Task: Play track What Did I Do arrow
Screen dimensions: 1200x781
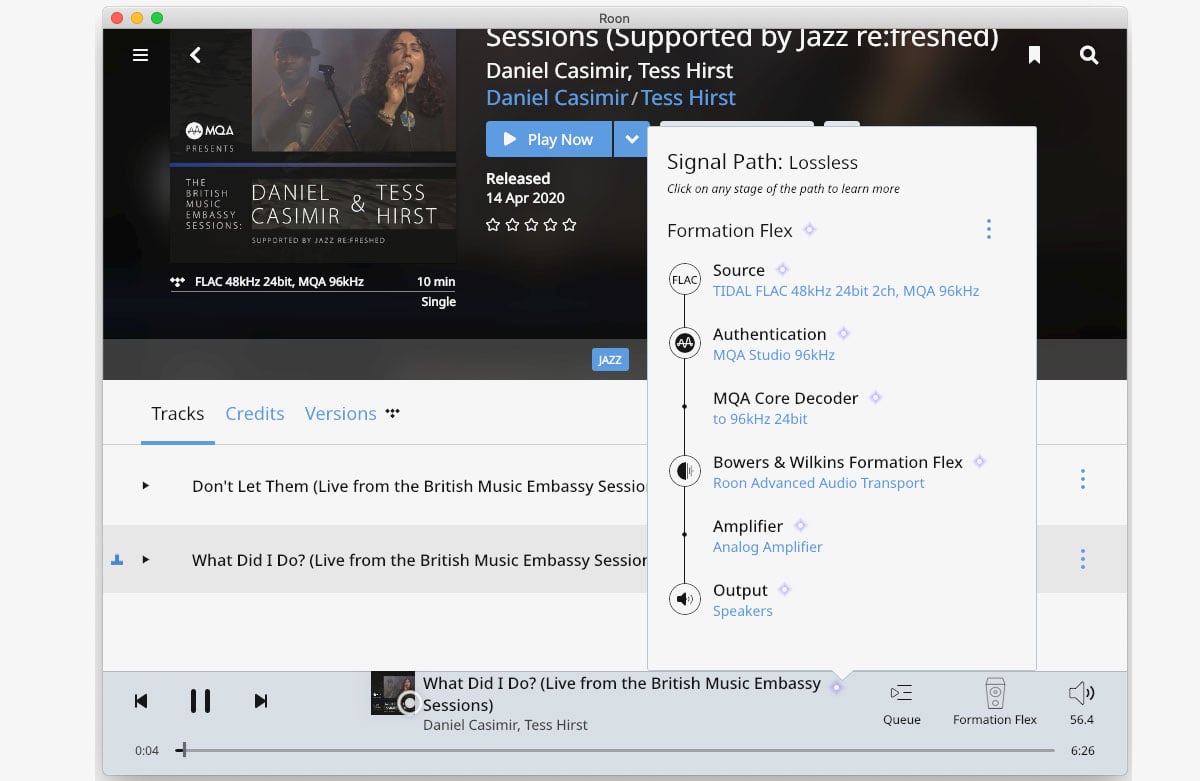Action: (146, 560)
